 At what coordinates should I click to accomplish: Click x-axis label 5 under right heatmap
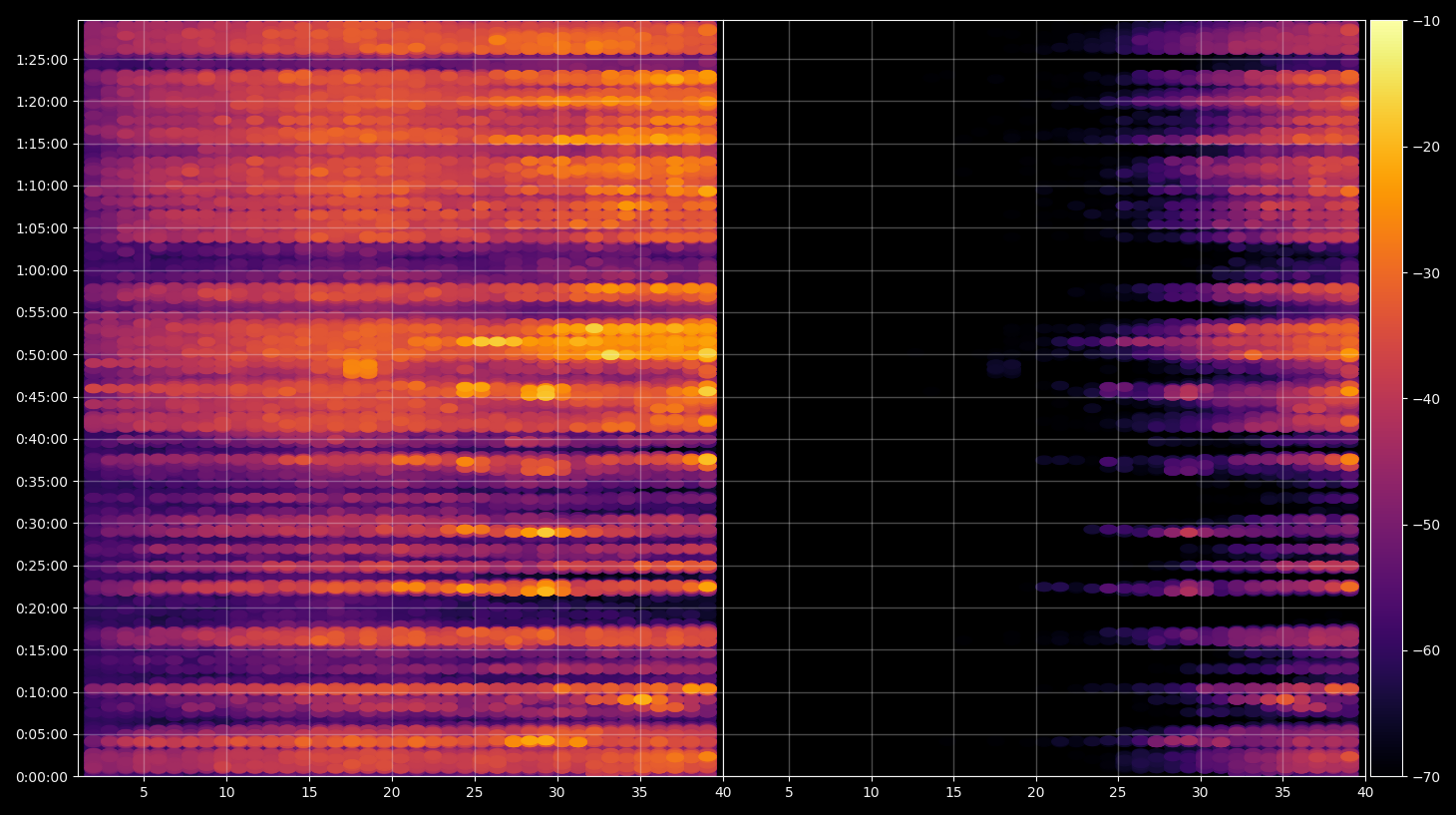coord(789,793)
